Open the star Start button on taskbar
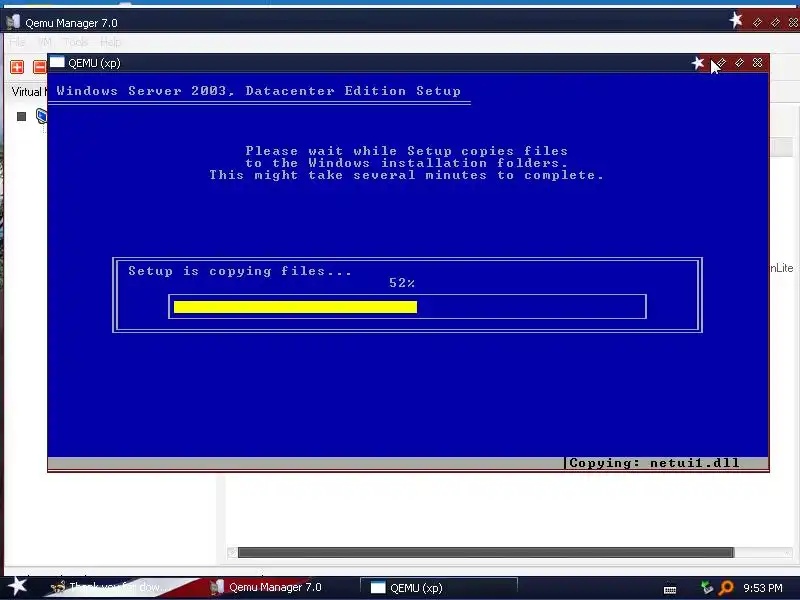 pyautogui.click(x=18, y=586)
